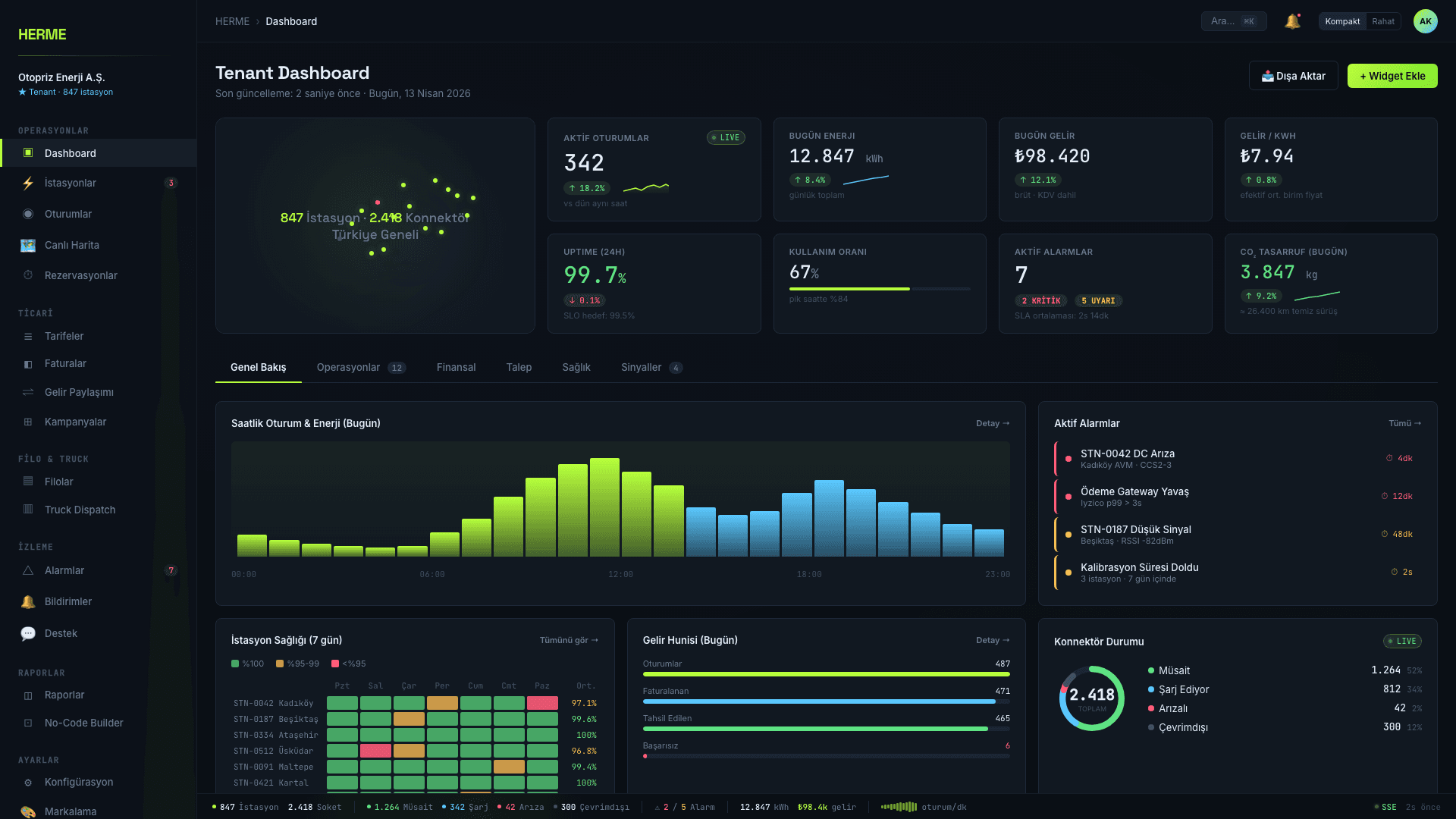This screenshot has width=1456, height=819.
Task: Click HERME in the breadcrumb
Action: coord(232,21)
